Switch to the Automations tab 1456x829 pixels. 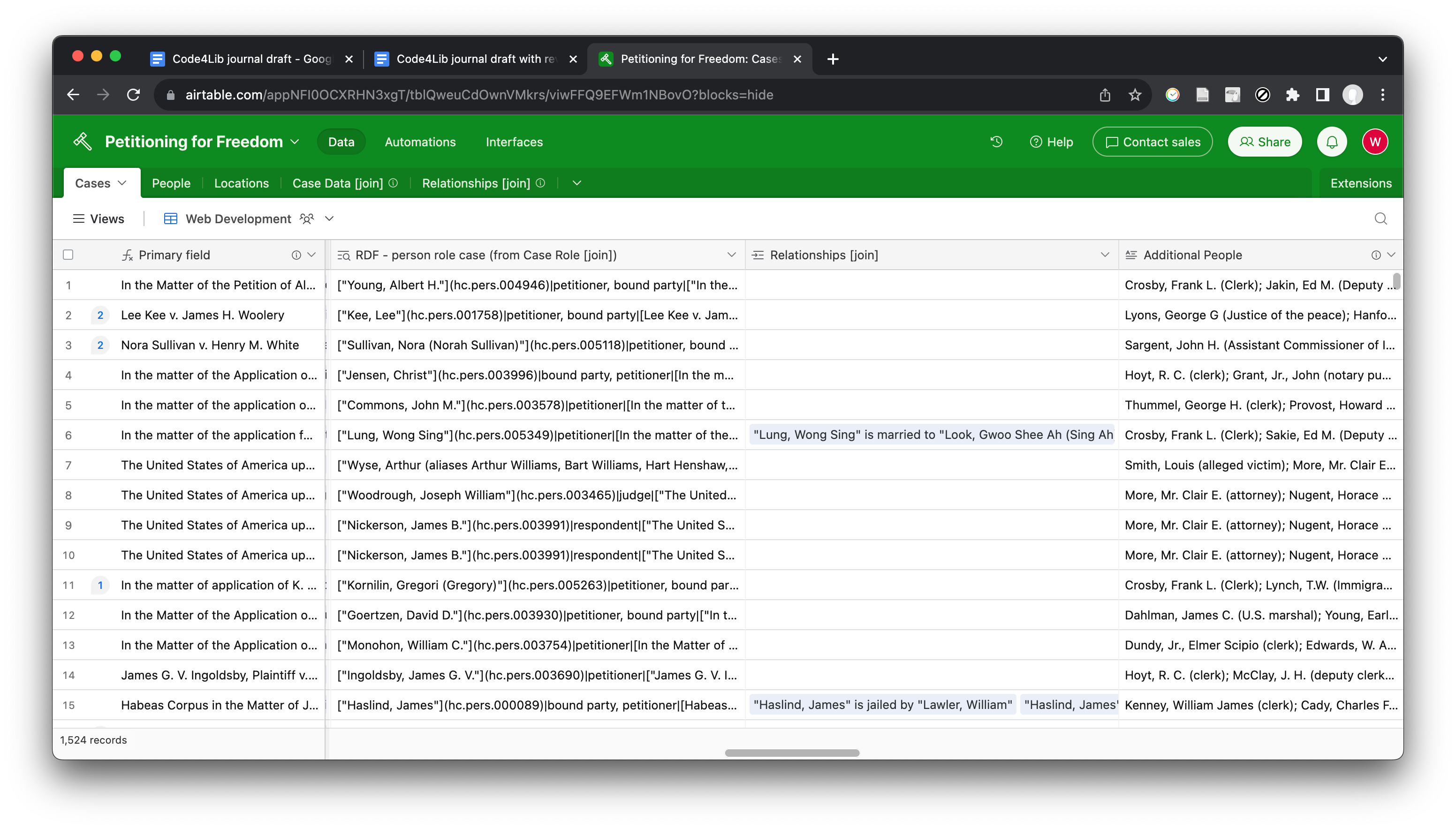tap(420, 142)
